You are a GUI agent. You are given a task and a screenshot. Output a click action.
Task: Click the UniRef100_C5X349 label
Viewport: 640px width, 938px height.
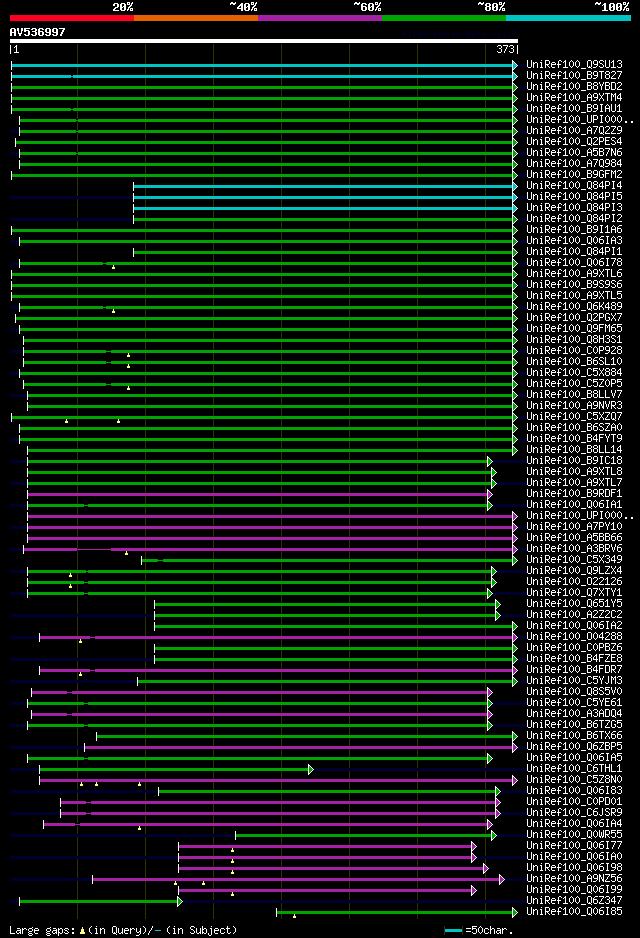click(x=574, y=559)
